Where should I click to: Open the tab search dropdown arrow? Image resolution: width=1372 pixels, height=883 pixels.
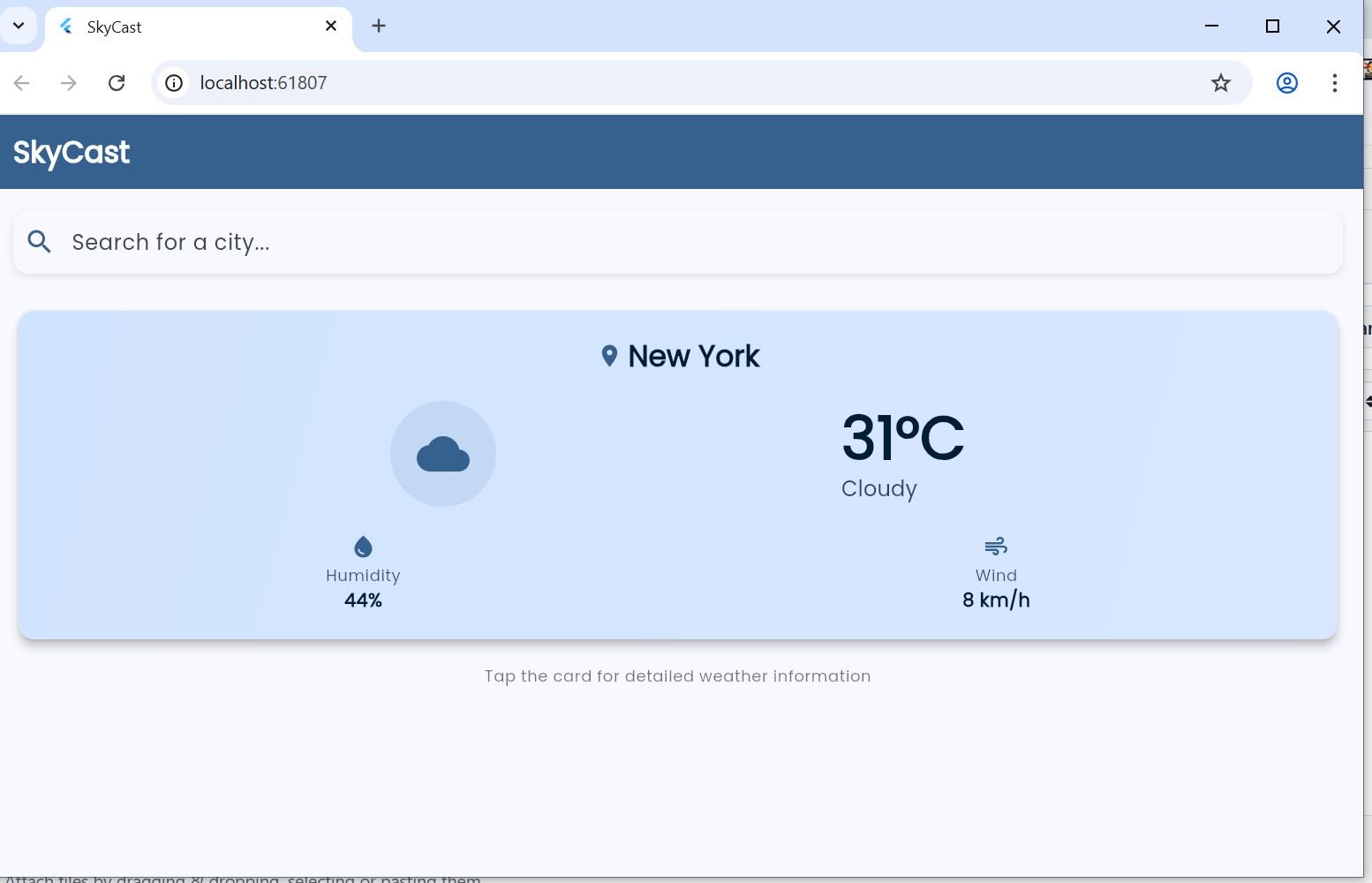coord(19,26)
